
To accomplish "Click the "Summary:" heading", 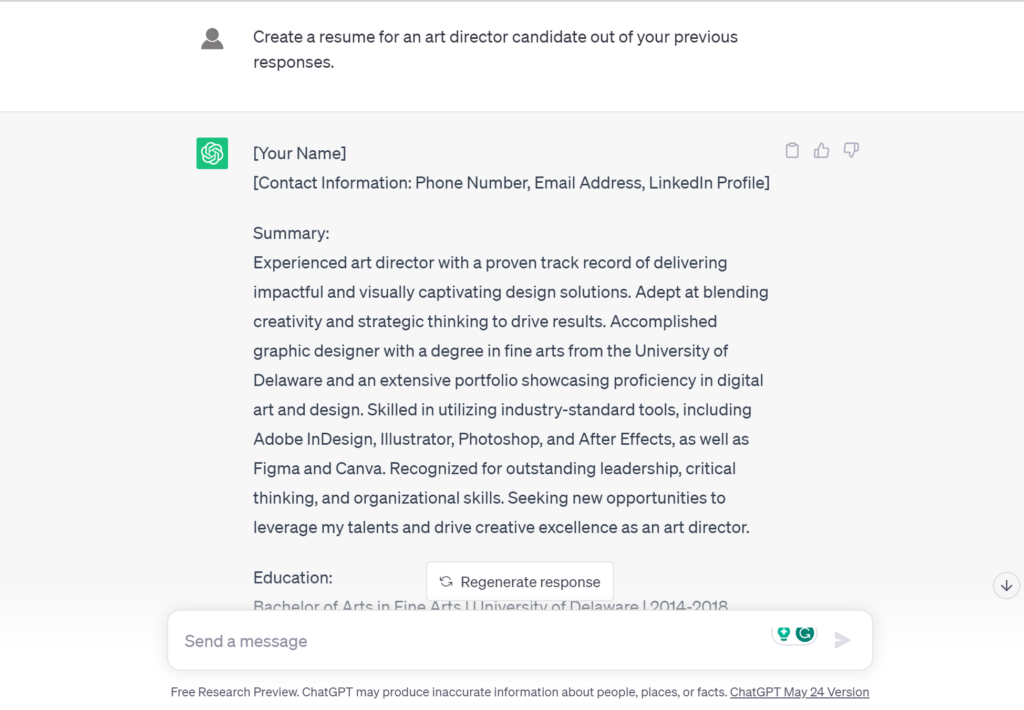I will [x=291, y=233].
